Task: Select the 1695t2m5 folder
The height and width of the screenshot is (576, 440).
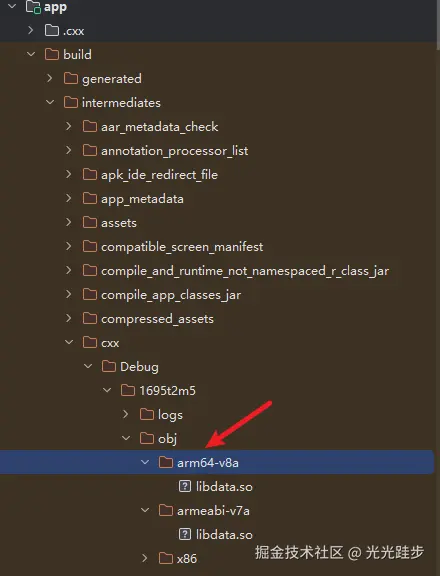Action: point(167,390)
